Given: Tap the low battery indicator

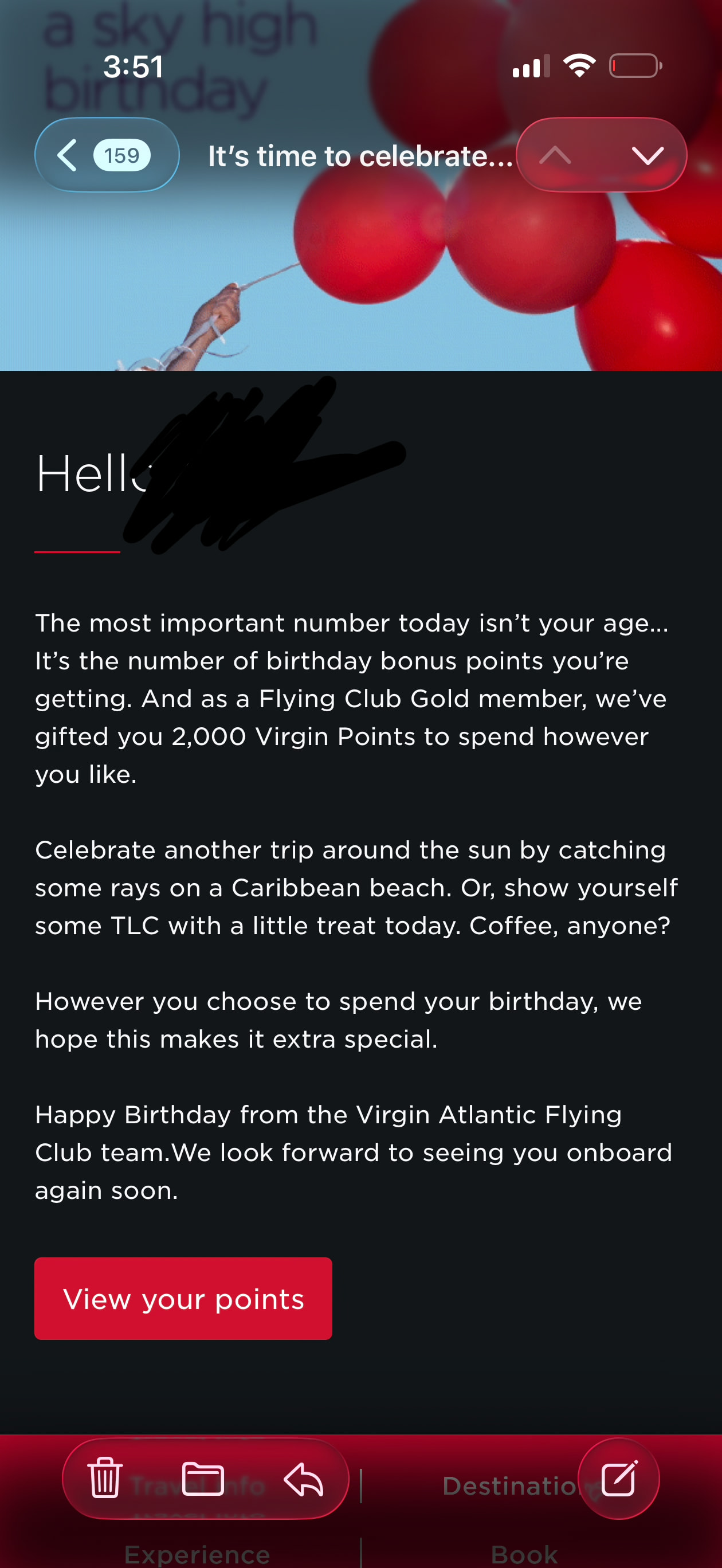Looking at the screenshot, I should coord(635,66).
